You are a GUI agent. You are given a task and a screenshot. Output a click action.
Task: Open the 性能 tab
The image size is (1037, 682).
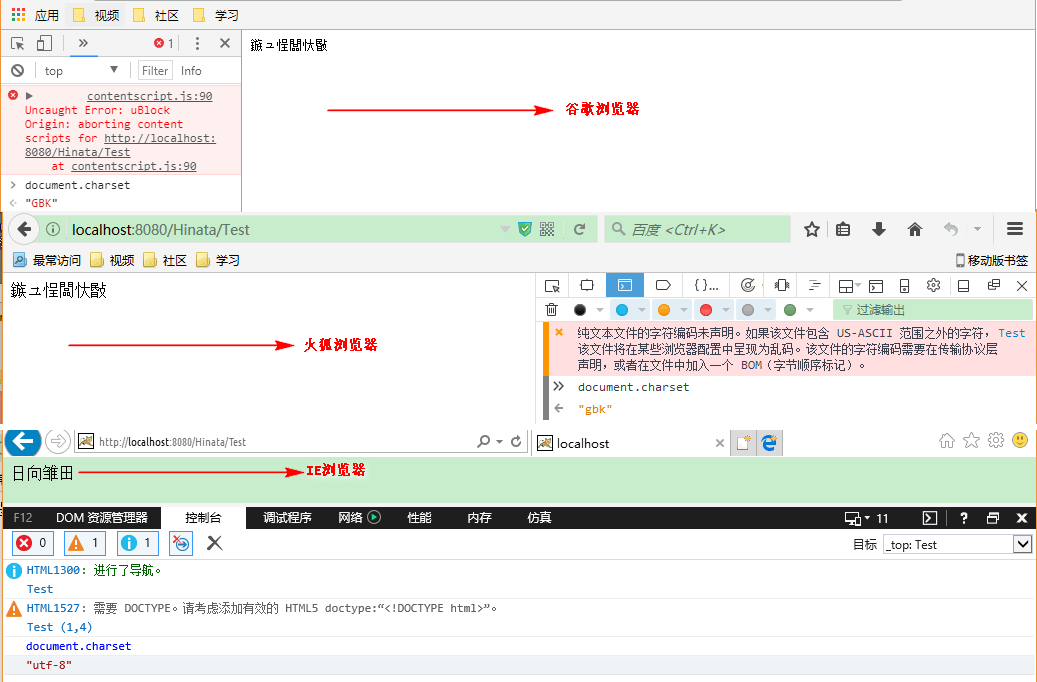tap(419, 518)
